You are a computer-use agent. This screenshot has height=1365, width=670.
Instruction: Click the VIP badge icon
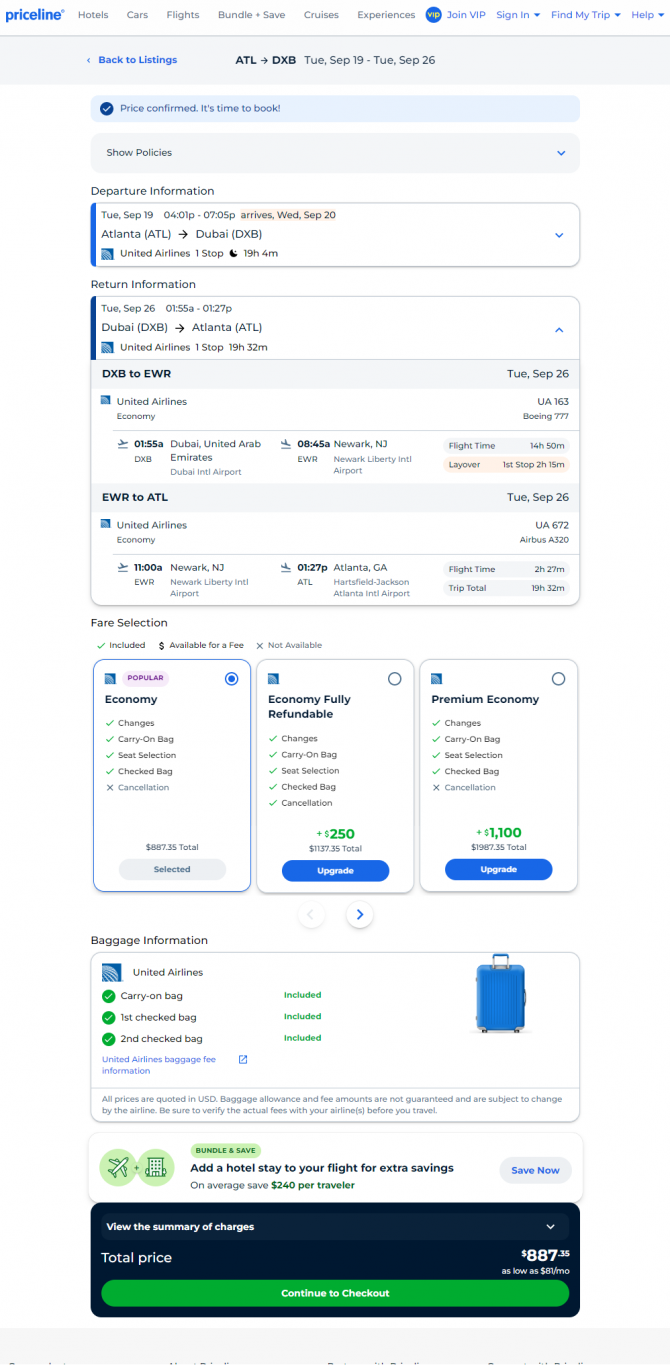(x=433, y=15)
